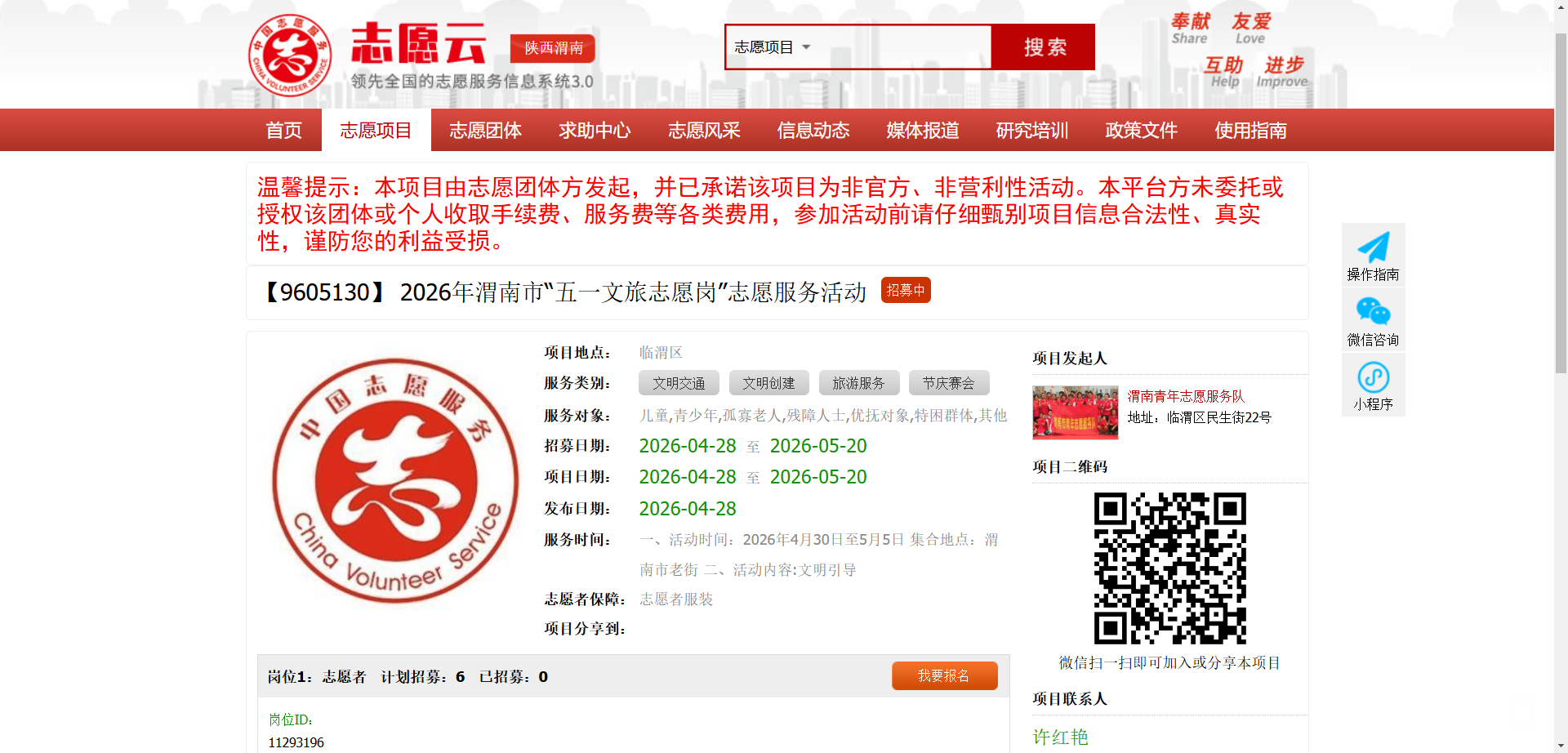Click the project title with ID 9605130
The height and width of the screenshot is (753, 1568).
(563, 292)
